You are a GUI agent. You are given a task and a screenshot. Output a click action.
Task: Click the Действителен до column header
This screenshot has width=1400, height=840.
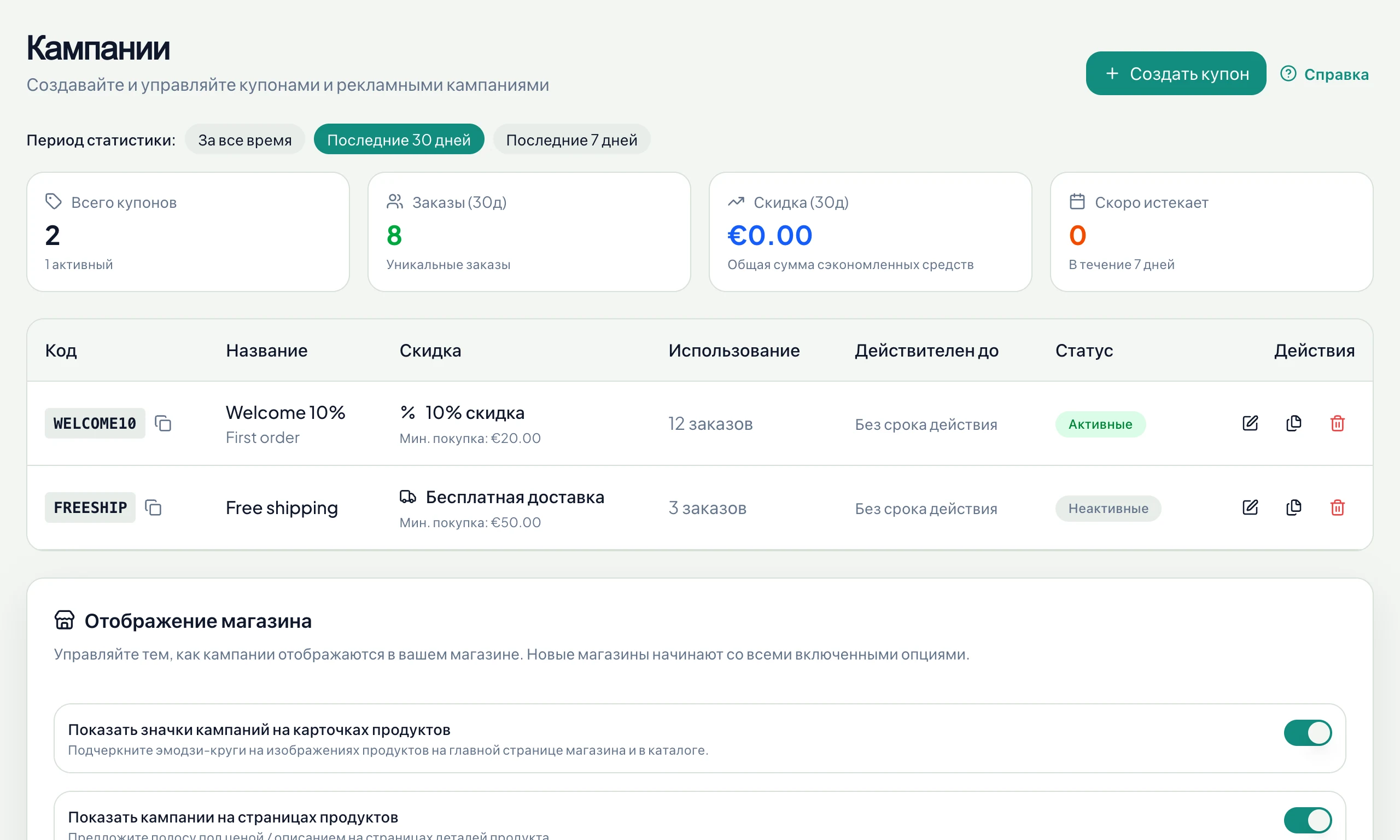click(x=926, y=351)
